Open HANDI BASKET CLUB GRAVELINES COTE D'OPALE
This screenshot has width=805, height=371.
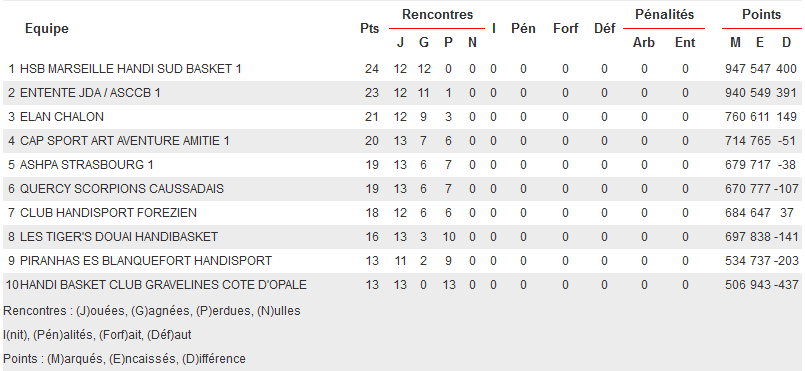163,285
